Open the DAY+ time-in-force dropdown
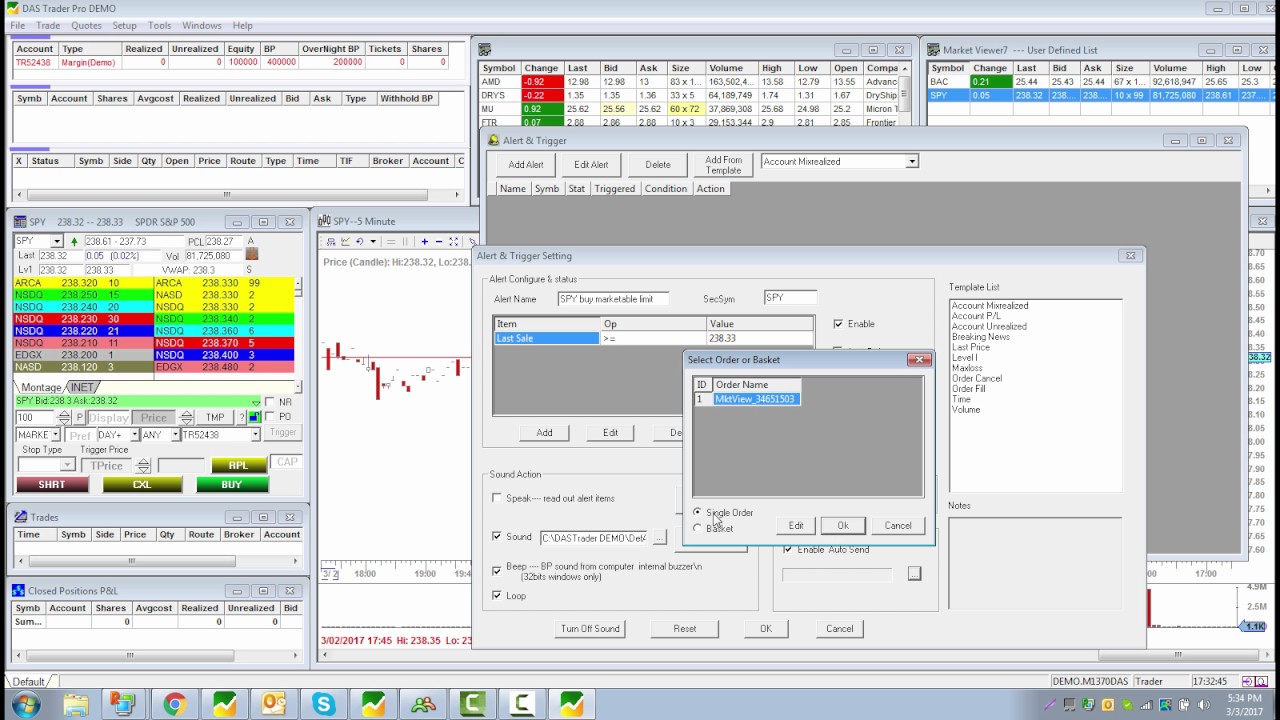 [x=134, y=435]
